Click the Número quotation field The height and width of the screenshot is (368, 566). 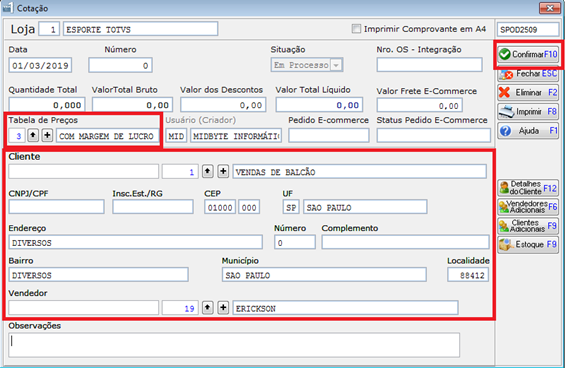(x=120, y=65)
